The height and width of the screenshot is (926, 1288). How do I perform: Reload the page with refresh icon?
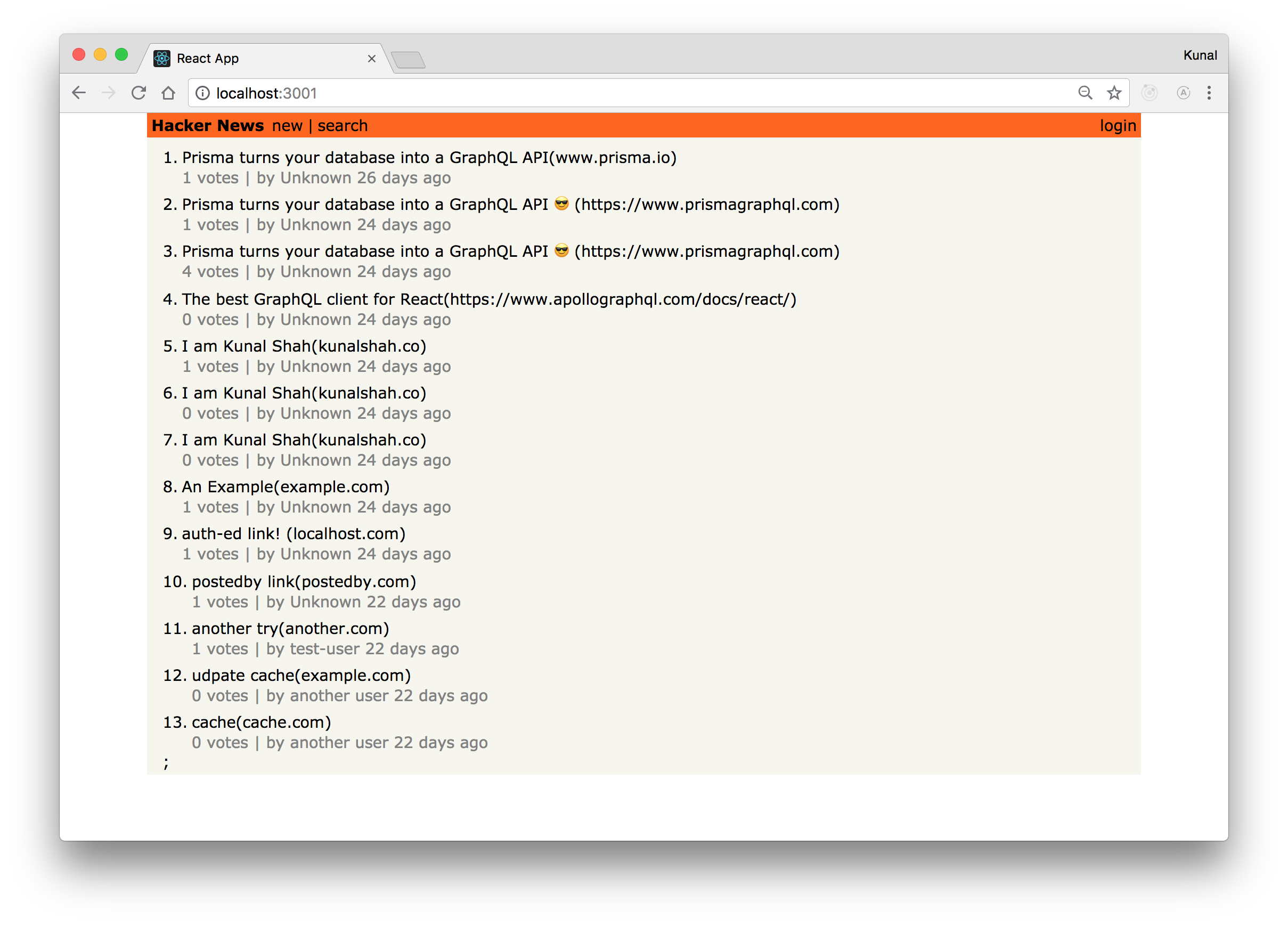click(x=138, y=93)
